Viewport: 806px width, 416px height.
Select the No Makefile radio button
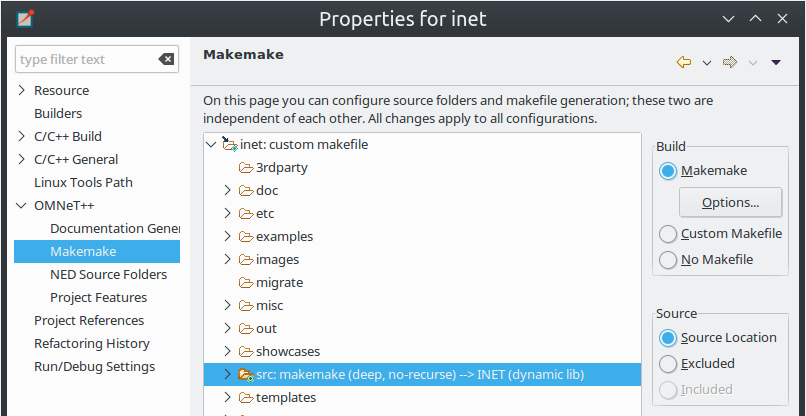click(668, 260)
